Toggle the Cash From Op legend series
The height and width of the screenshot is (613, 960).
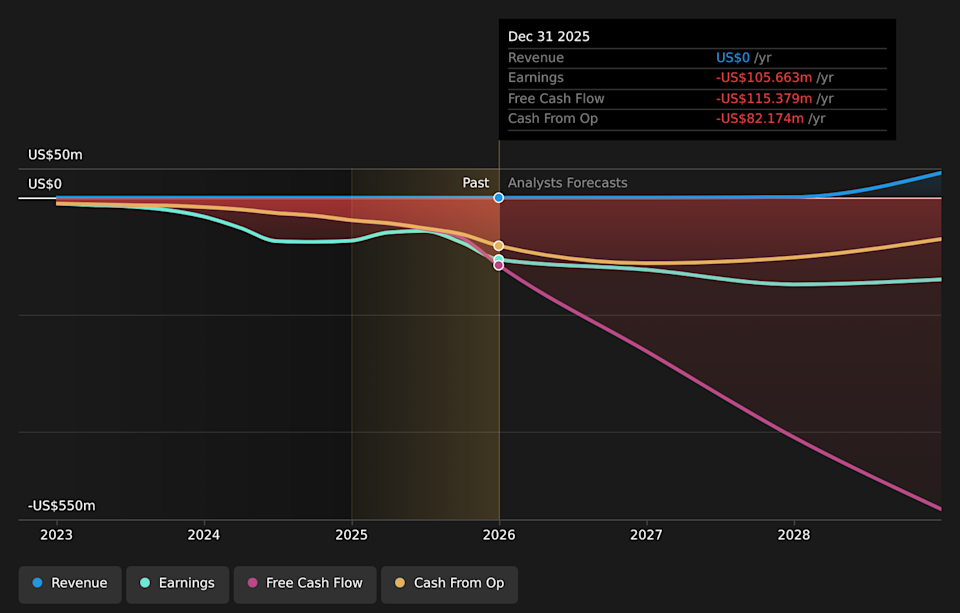tap(449, 583)
